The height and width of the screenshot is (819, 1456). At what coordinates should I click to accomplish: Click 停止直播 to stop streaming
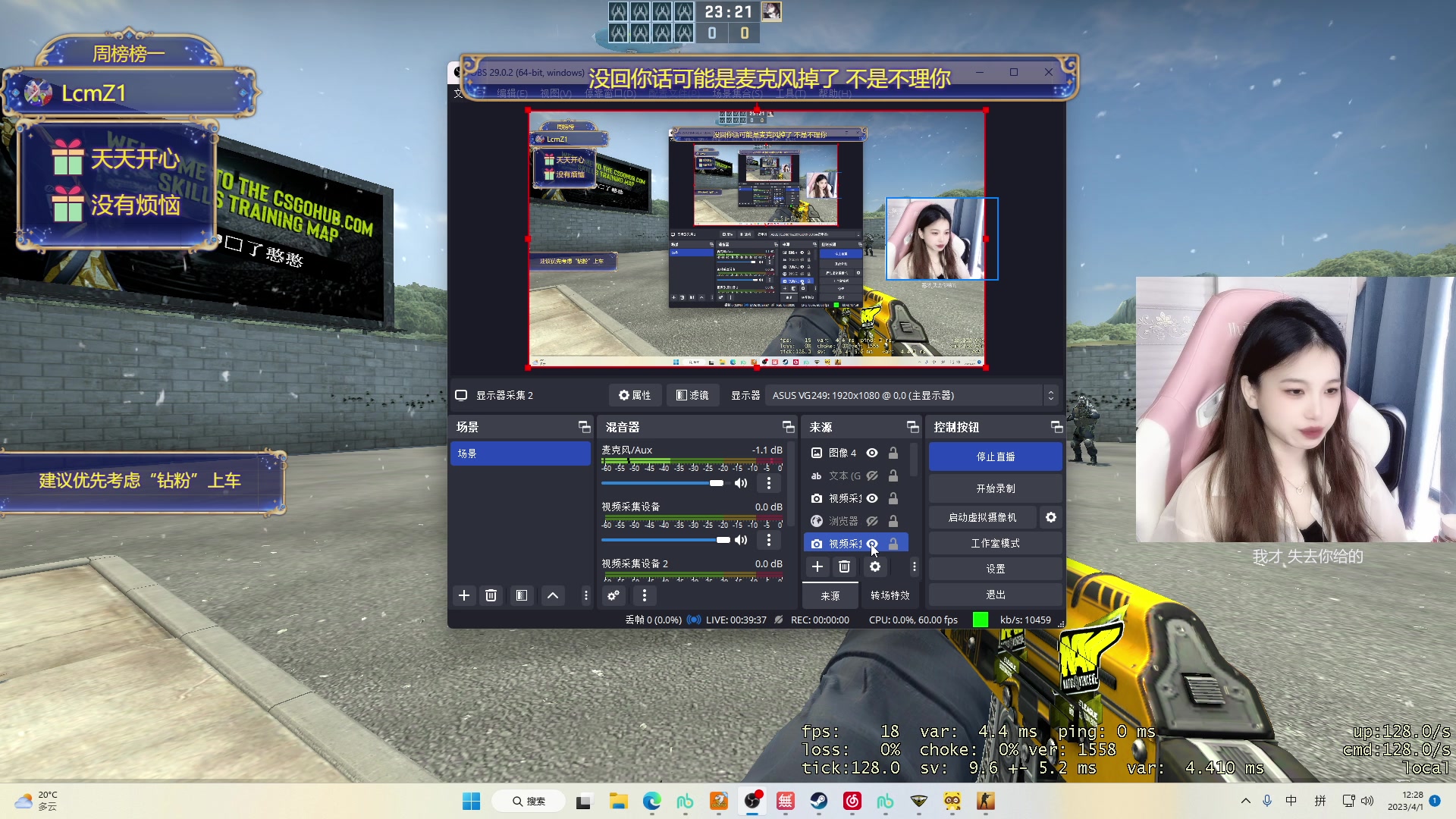click(x=996, y=457)
